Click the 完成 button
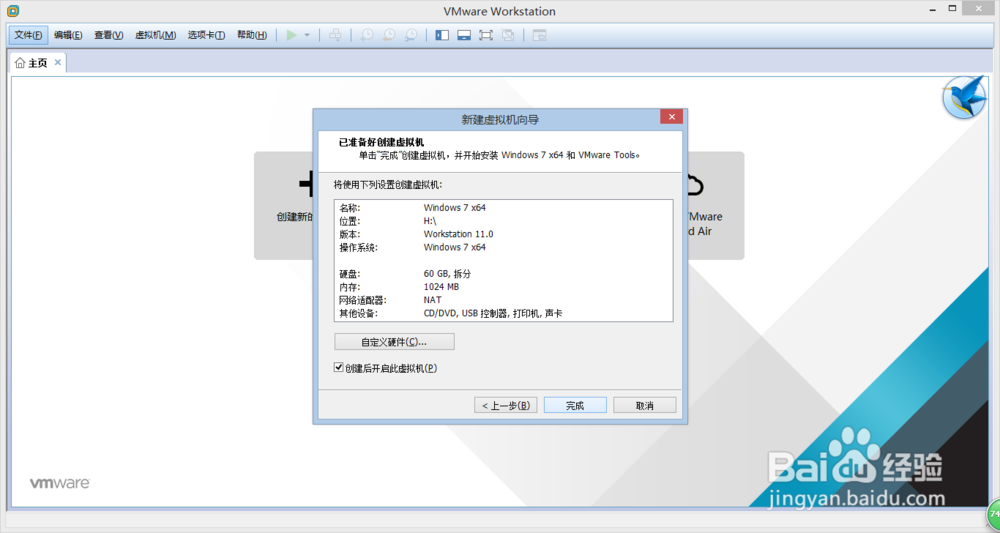 click(x=575, y=405)
